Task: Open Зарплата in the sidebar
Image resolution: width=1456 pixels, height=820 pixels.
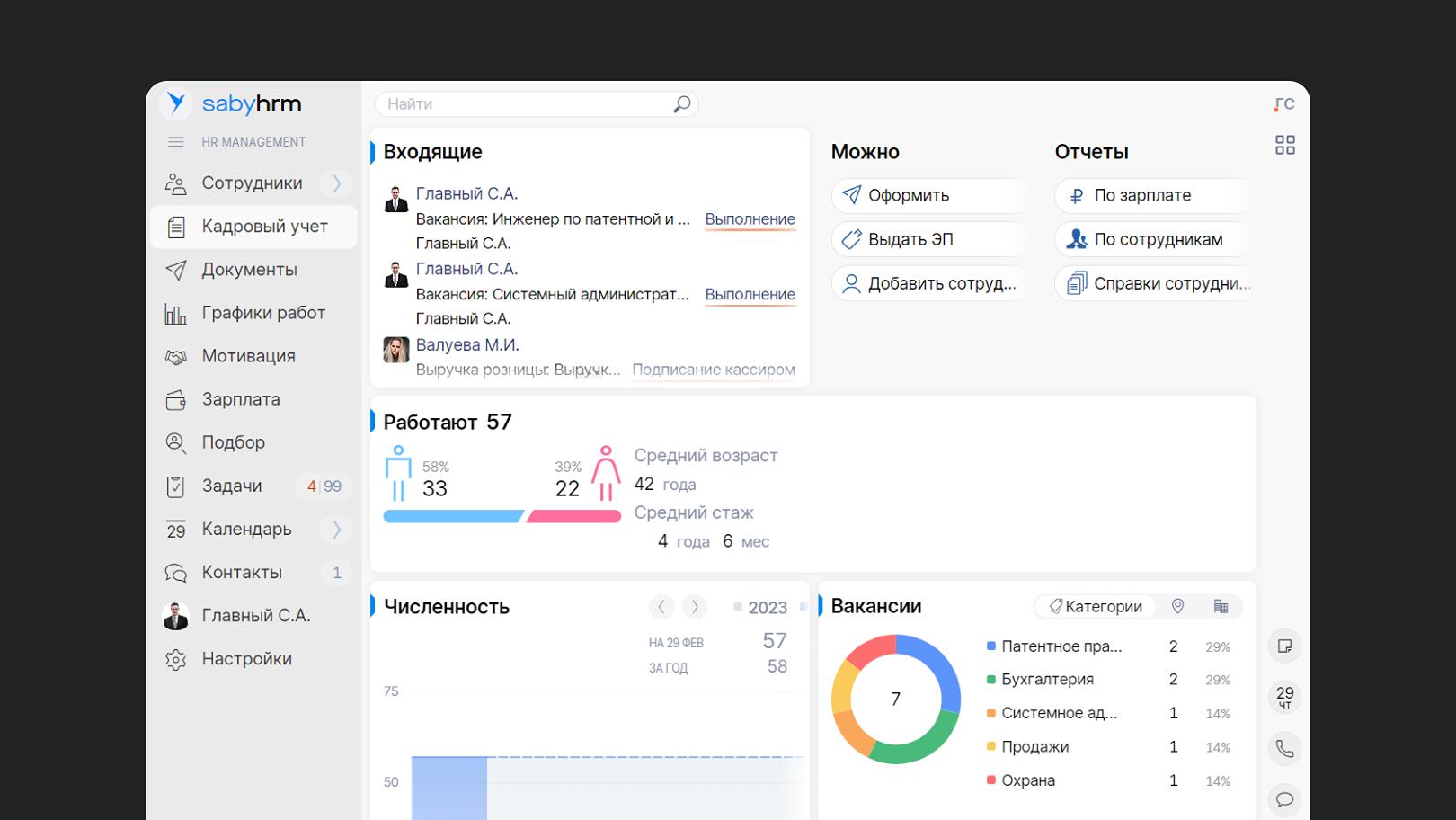Action: (241, 399)
